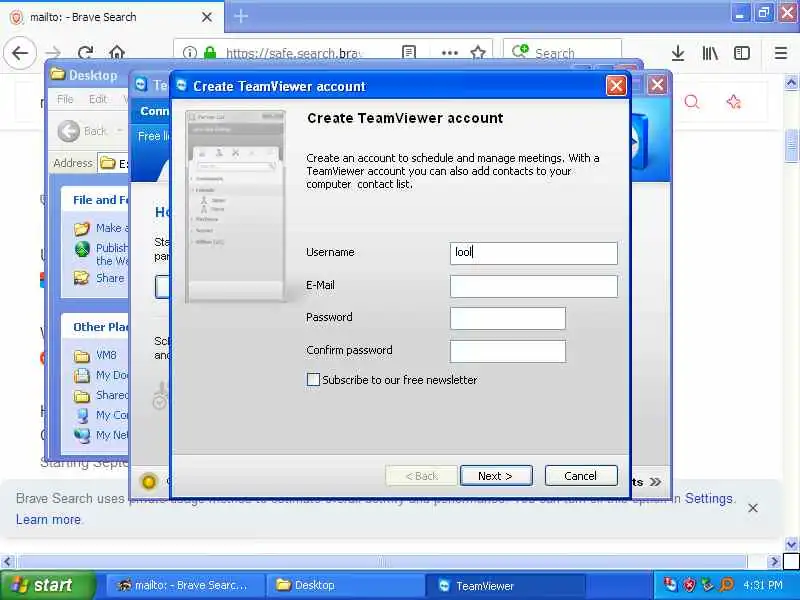Click the Next button
The image size is (800, 600).
click(x=496, y=476)
